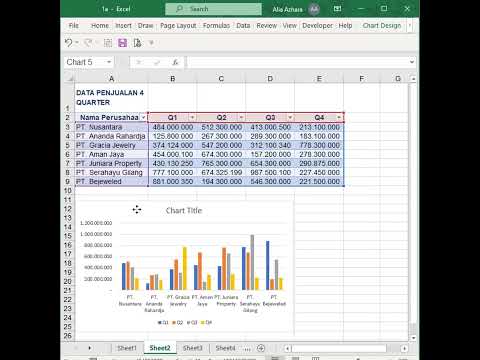
Task: Select row 10 header
Action: [x=68, y=191]
